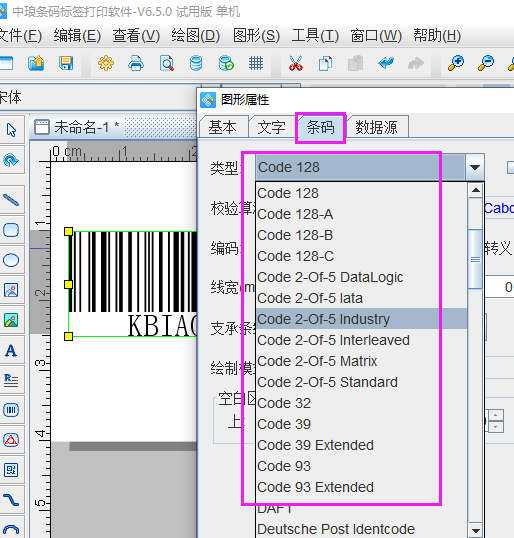The height and width of the screenshot is (538, 514).
Task: Switch to the 数据源 tab
Action: click(376, 127)
